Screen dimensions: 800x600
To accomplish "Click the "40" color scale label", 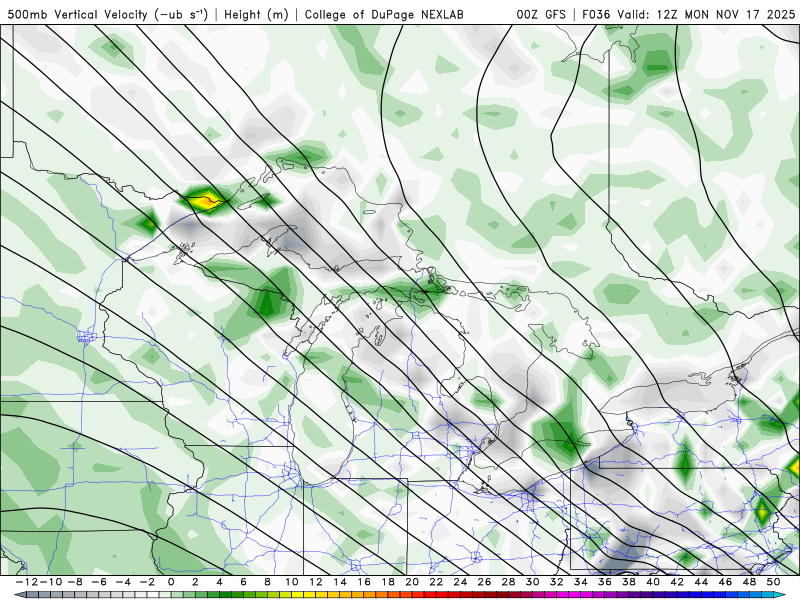I will pos(653,582).
